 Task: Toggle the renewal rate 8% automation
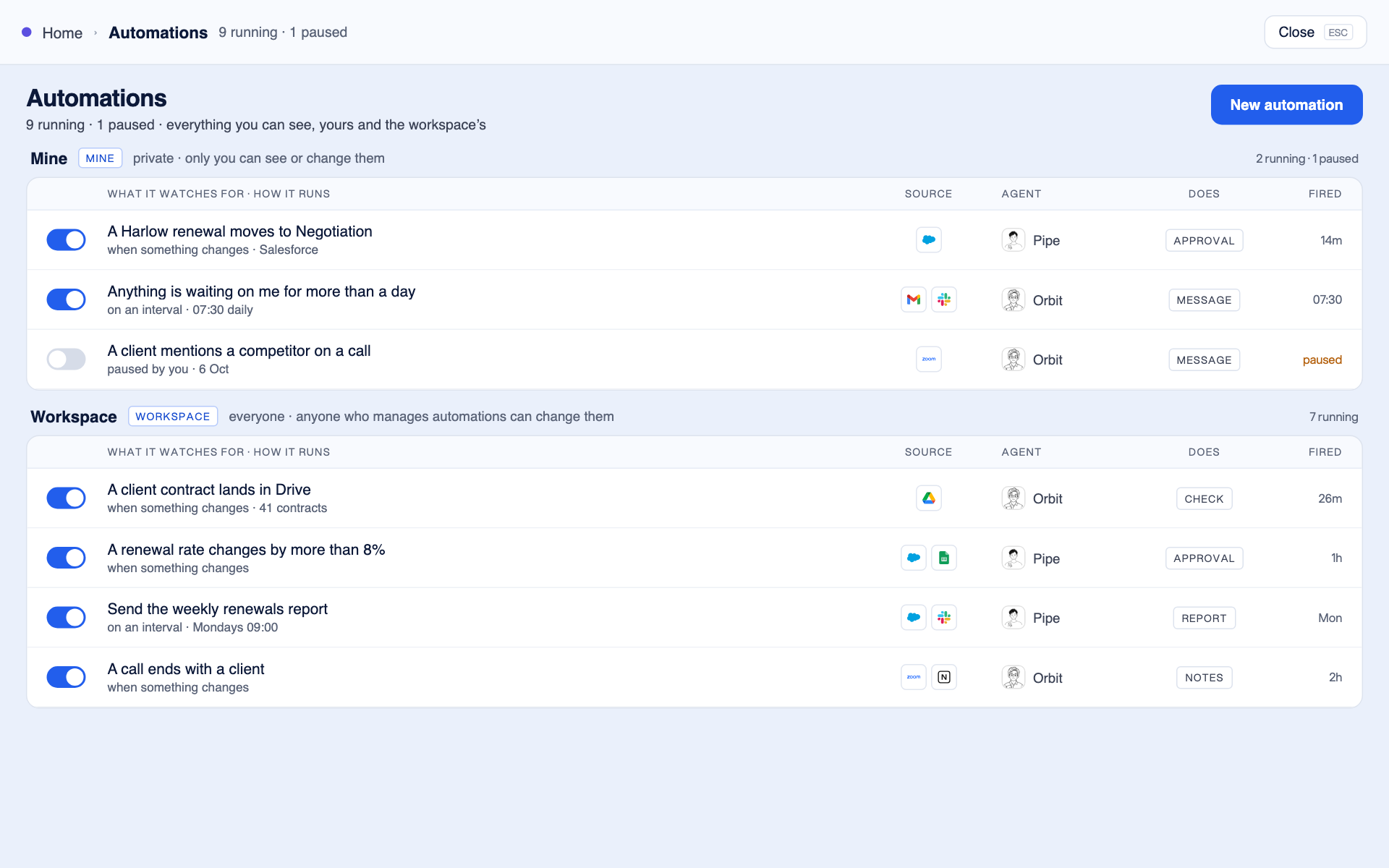66,558
